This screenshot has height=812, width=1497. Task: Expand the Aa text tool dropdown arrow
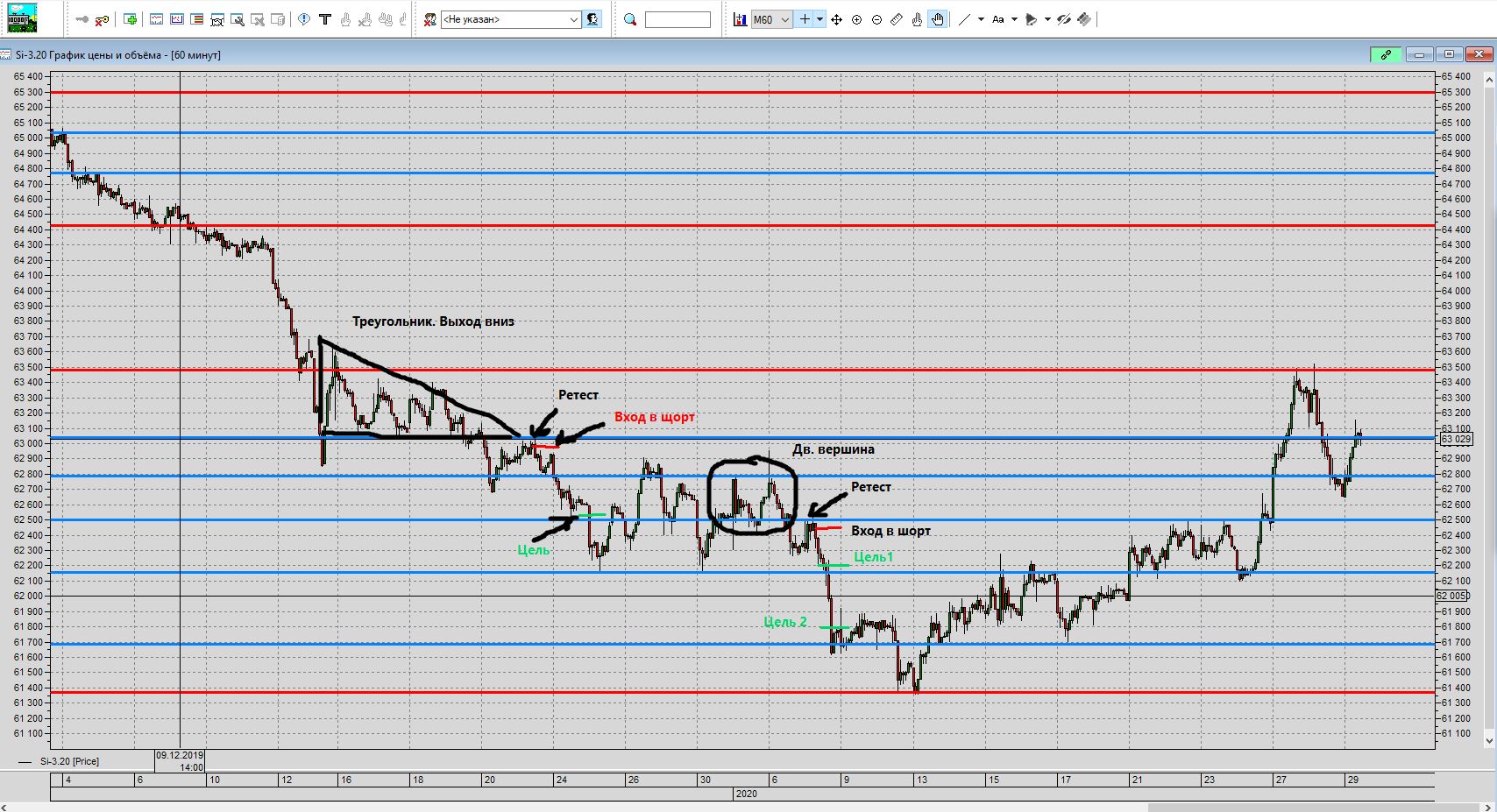1014,19
